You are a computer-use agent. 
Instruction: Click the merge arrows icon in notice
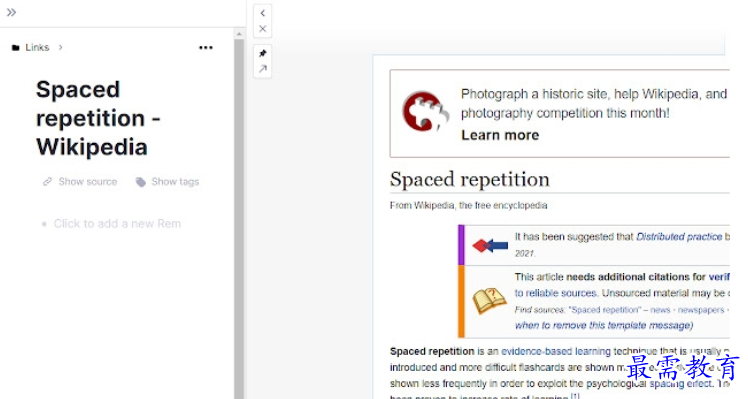tap(490, 245)
